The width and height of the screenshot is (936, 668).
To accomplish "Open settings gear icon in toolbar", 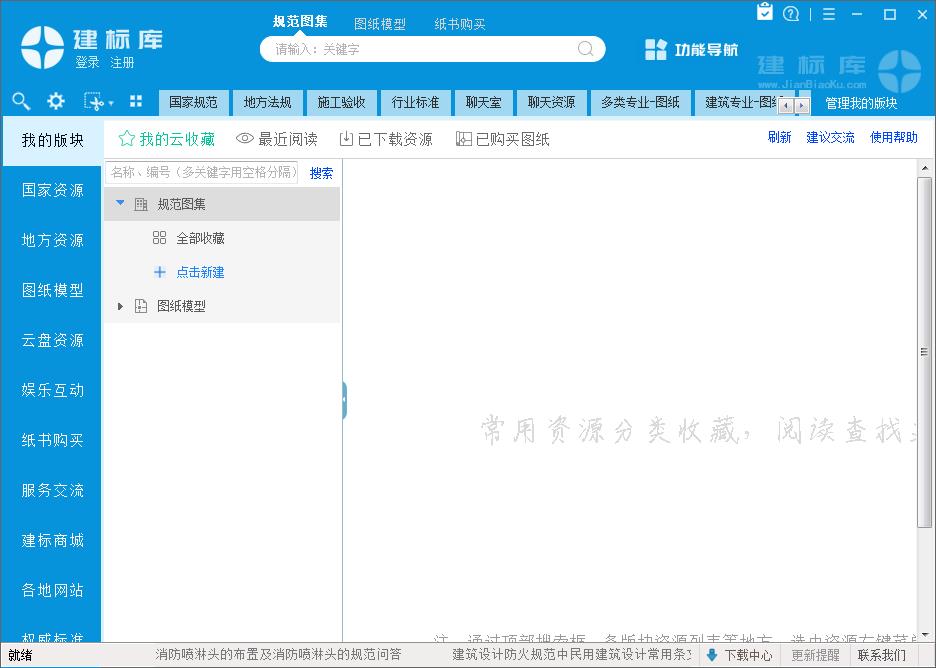I will [x=56, y=101].
